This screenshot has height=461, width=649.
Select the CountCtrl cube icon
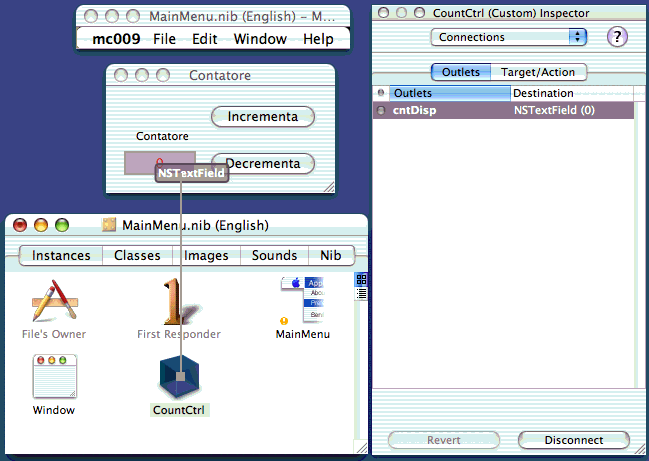click(180, 377)
